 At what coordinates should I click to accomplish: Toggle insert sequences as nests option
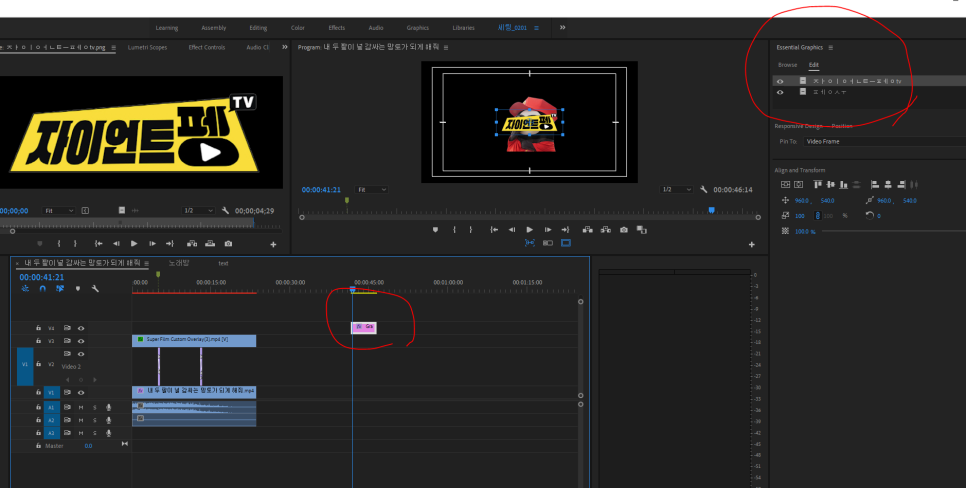pos(25,288)
